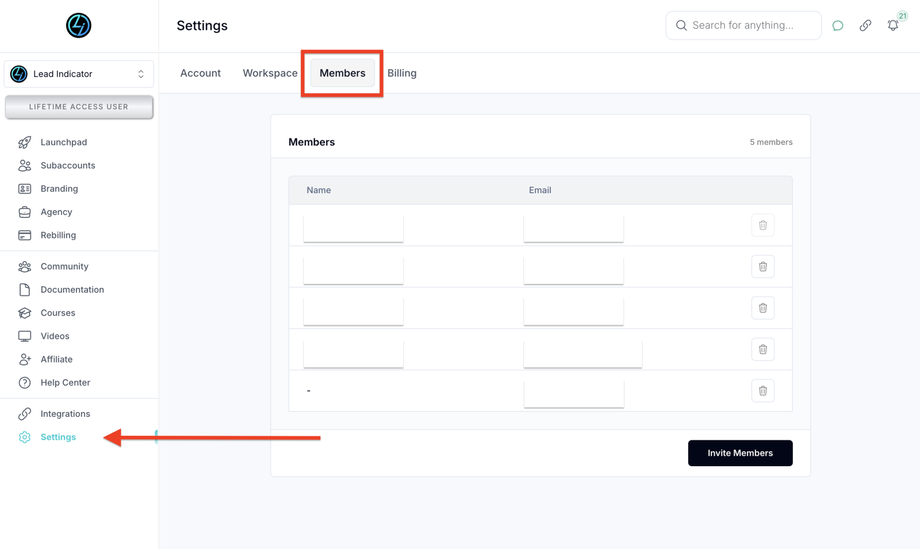Delete the first member row
The image size is (920, 549).
[x=762, y=225]
